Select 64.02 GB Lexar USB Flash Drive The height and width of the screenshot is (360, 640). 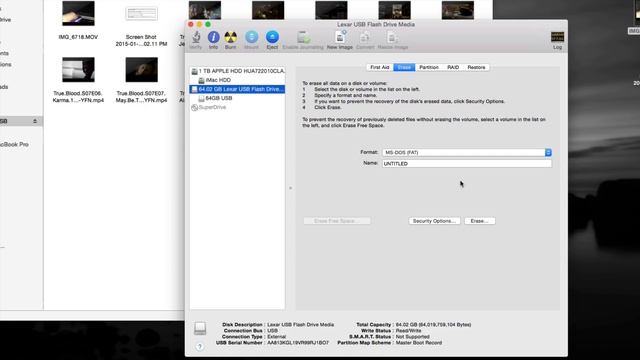coord(237,89)
